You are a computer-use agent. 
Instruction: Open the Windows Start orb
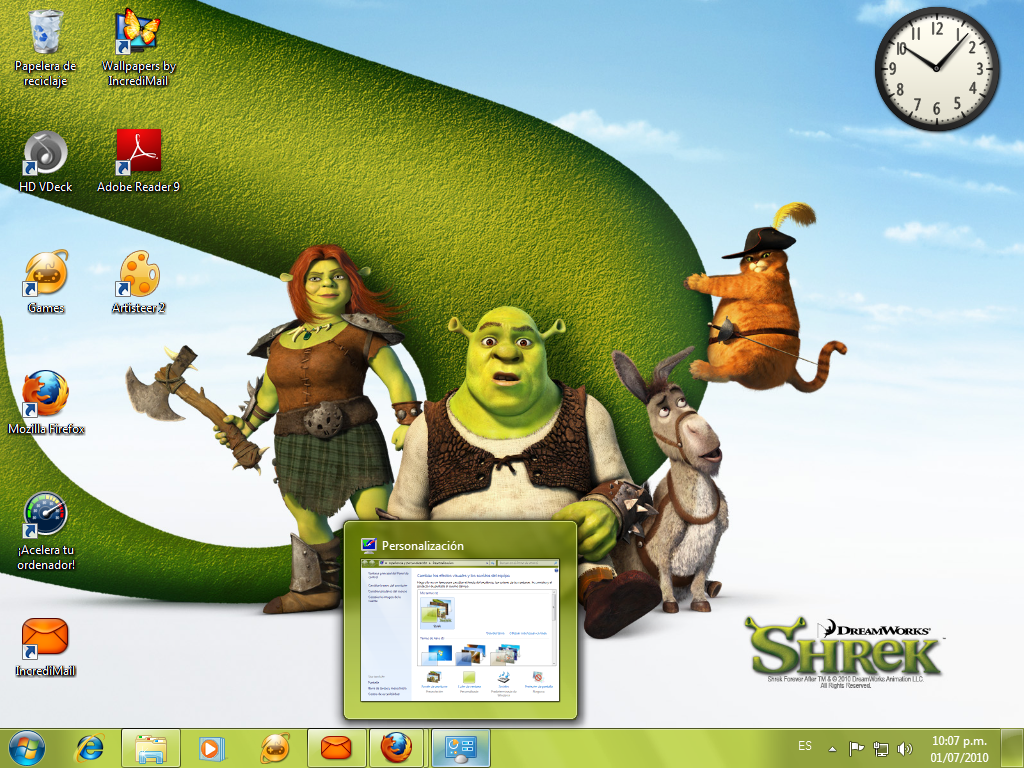(x=27, y=748)
